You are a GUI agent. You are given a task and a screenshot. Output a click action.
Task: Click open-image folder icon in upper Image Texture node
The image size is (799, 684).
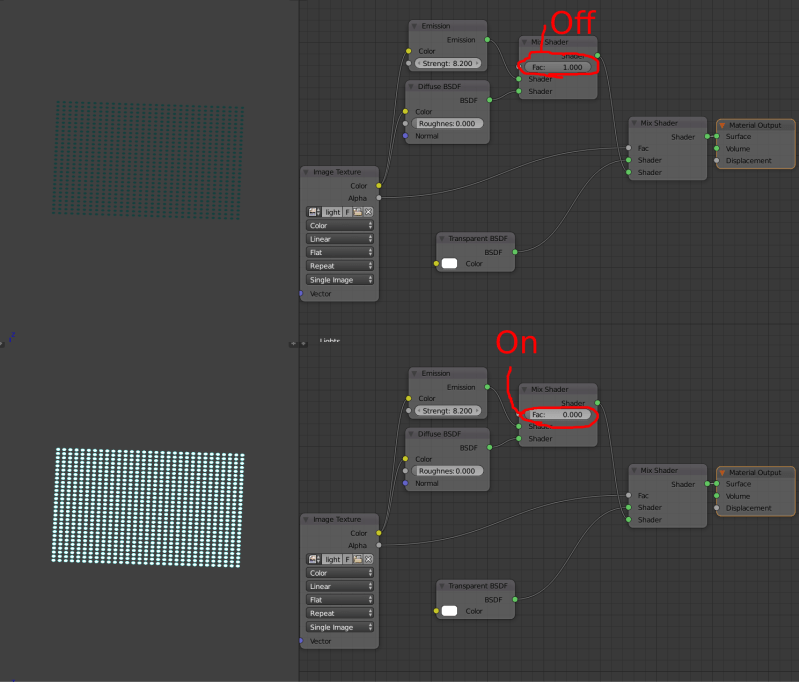[x=358, y=212]
